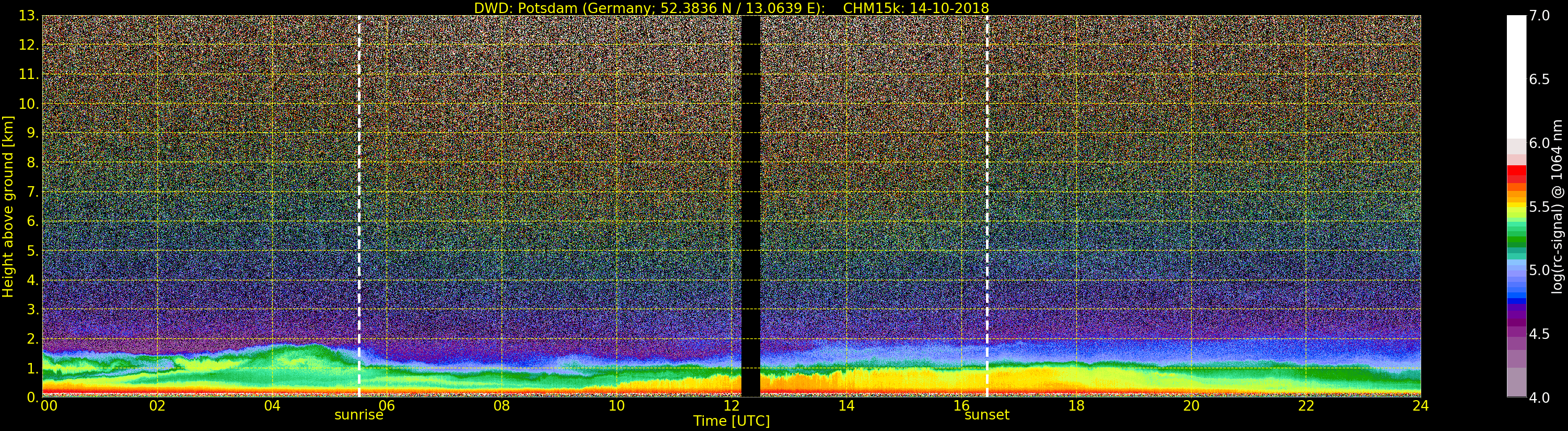Click colorbar tick label "4.5"

[x=1539, y=334]
